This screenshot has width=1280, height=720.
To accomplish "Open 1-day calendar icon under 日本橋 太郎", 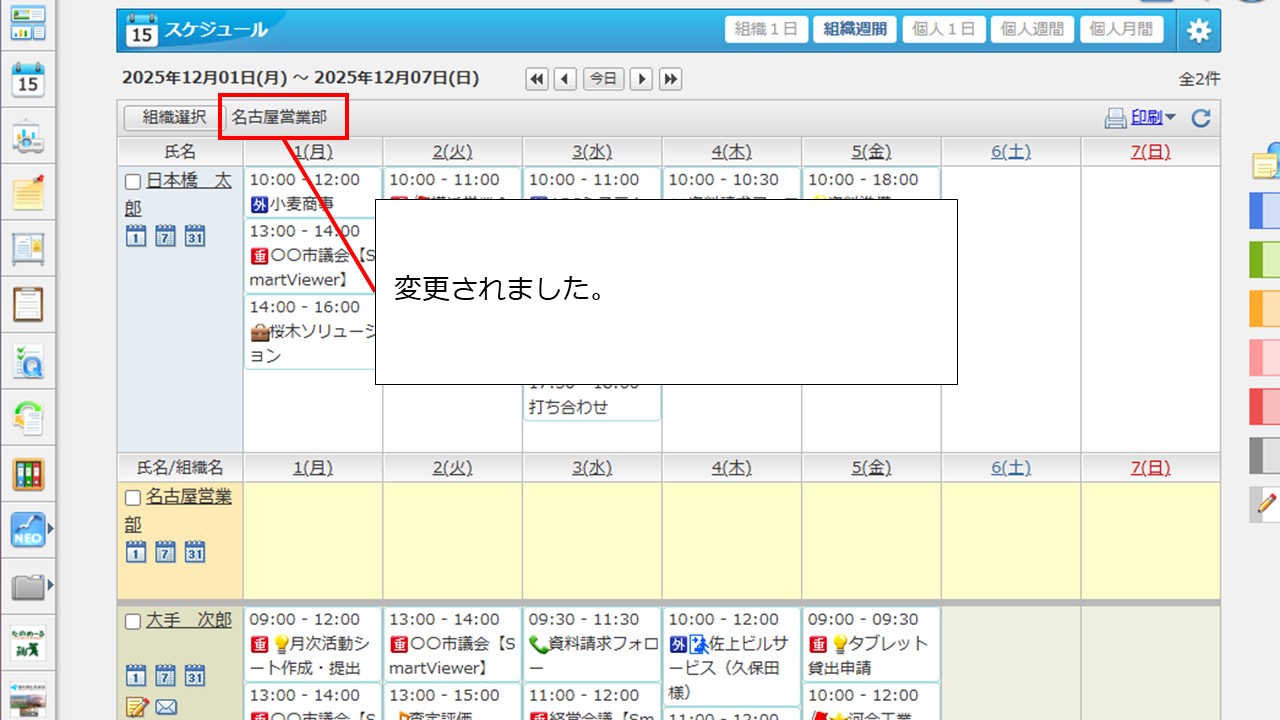I will tap(136, 236).
